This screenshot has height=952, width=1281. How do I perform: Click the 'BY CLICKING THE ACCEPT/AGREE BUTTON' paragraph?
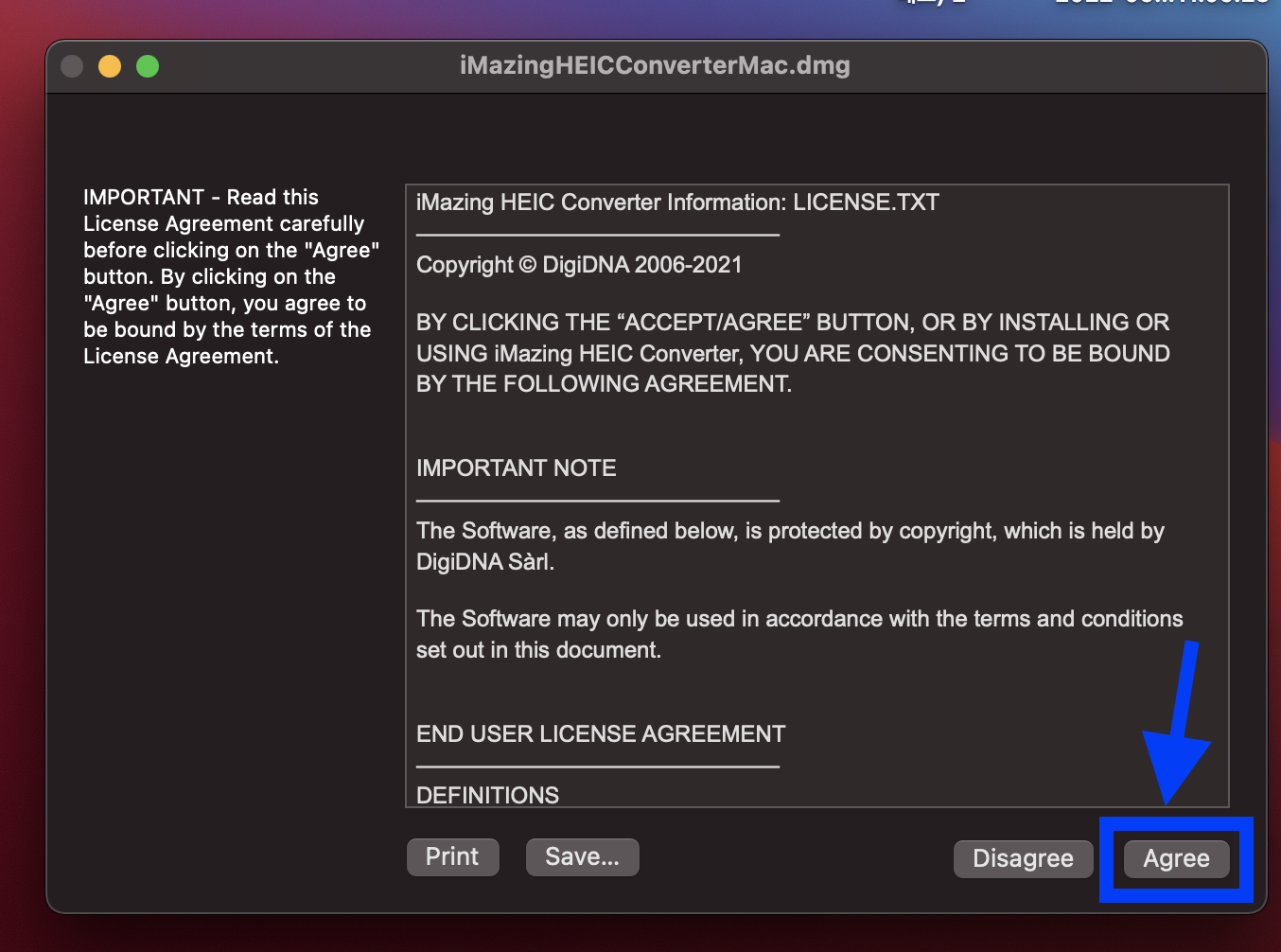coord(793,353)
